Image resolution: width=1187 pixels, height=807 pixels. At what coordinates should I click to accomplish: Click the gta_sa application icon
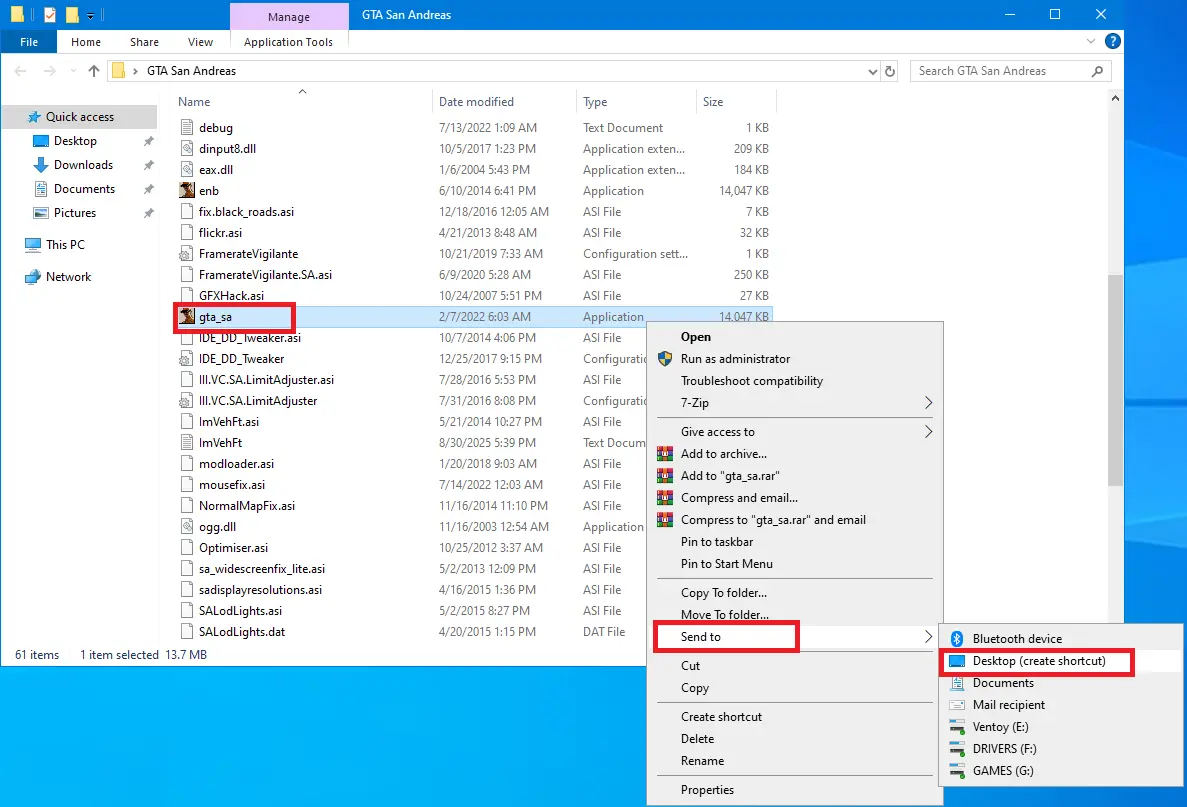click(x=187, y=316)
